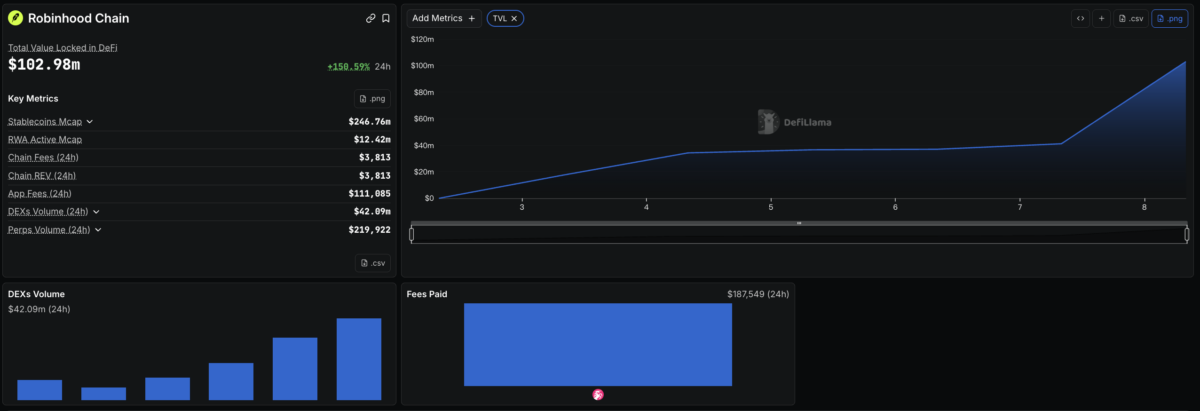Export Key Metrics as .png
1200x411 pixels.
pyautogui.click(x=372, y=98)
